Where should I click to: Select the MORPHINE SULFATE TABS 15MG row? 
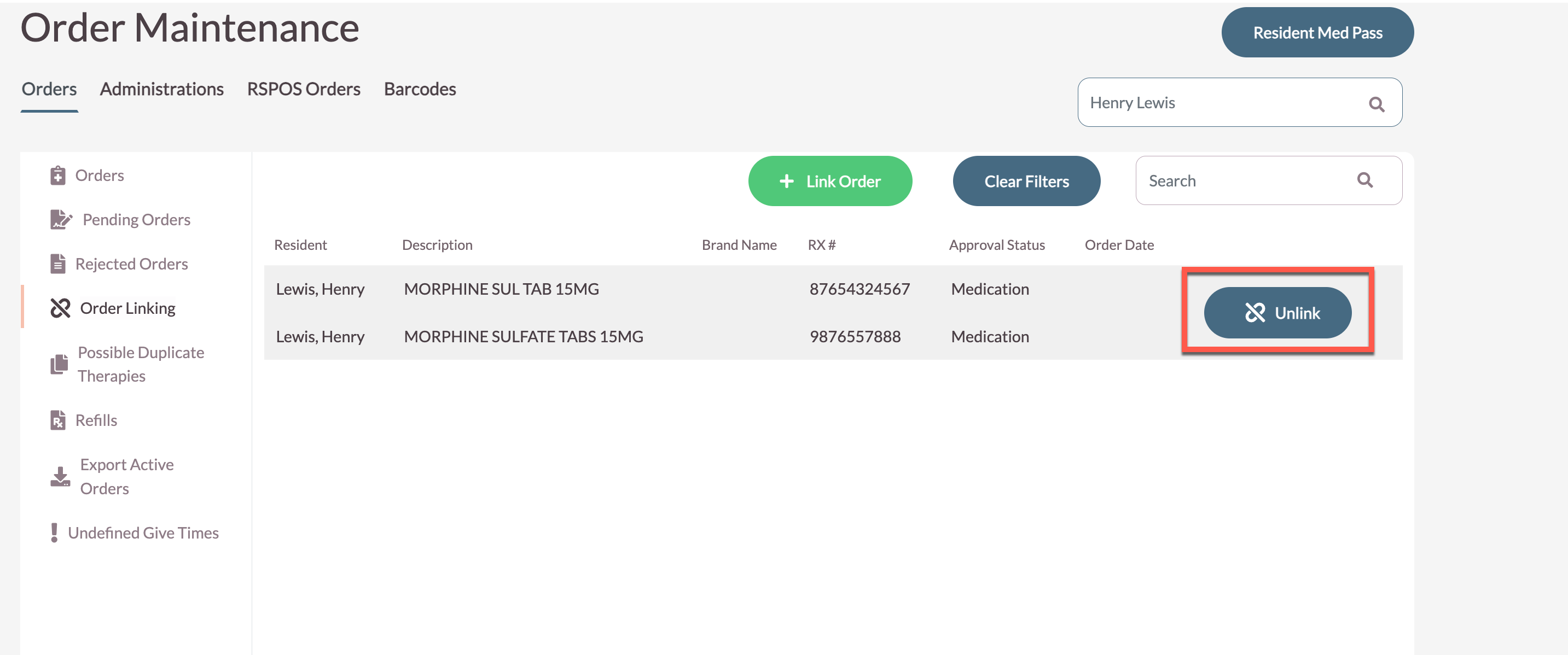click(x=523, y=336)
